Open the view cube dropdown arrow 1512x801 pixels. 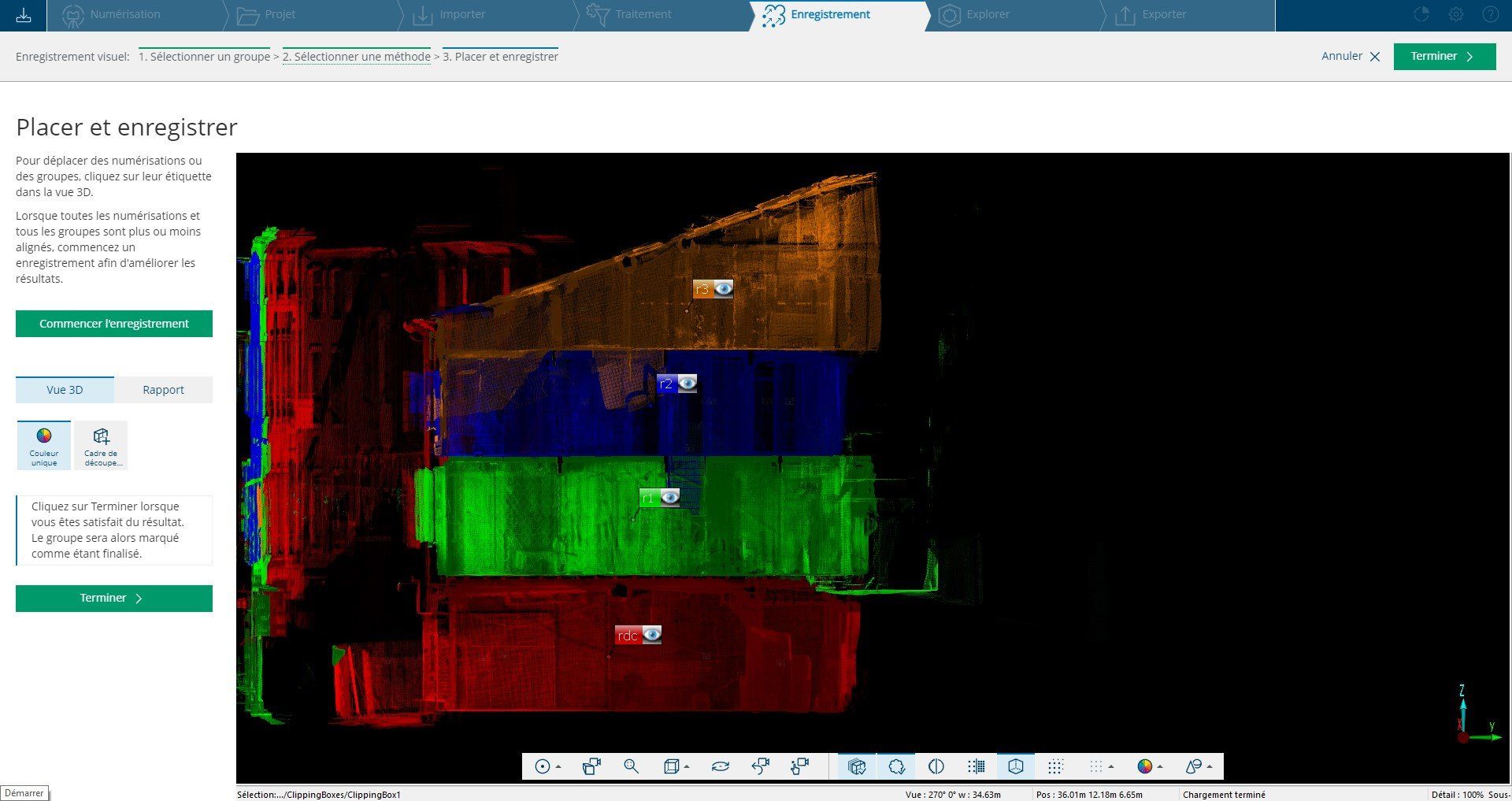click(687, 766)
